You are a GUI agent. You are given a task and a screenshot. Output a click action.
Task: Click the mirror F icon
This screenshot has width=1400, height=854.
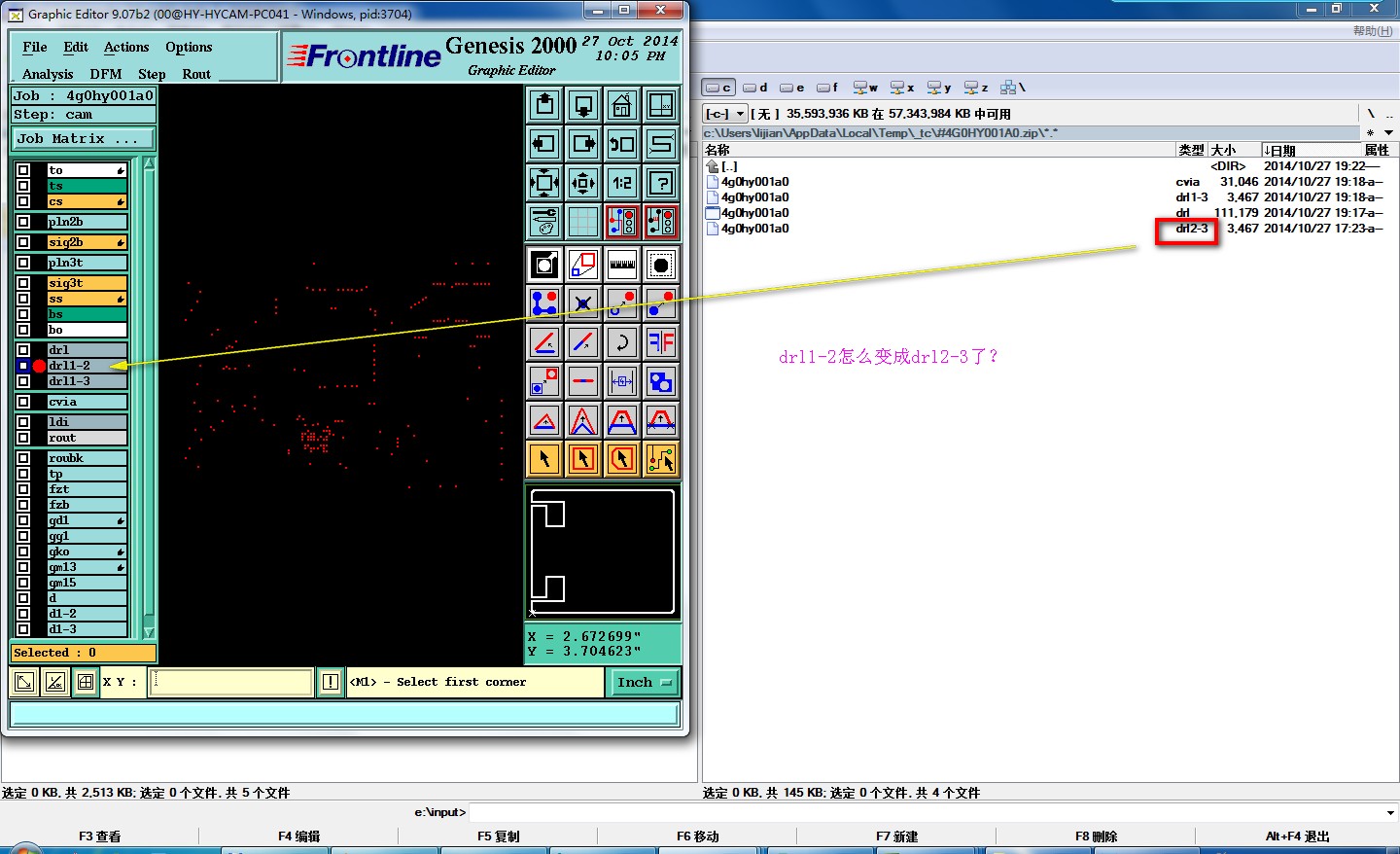click(661, 342)
